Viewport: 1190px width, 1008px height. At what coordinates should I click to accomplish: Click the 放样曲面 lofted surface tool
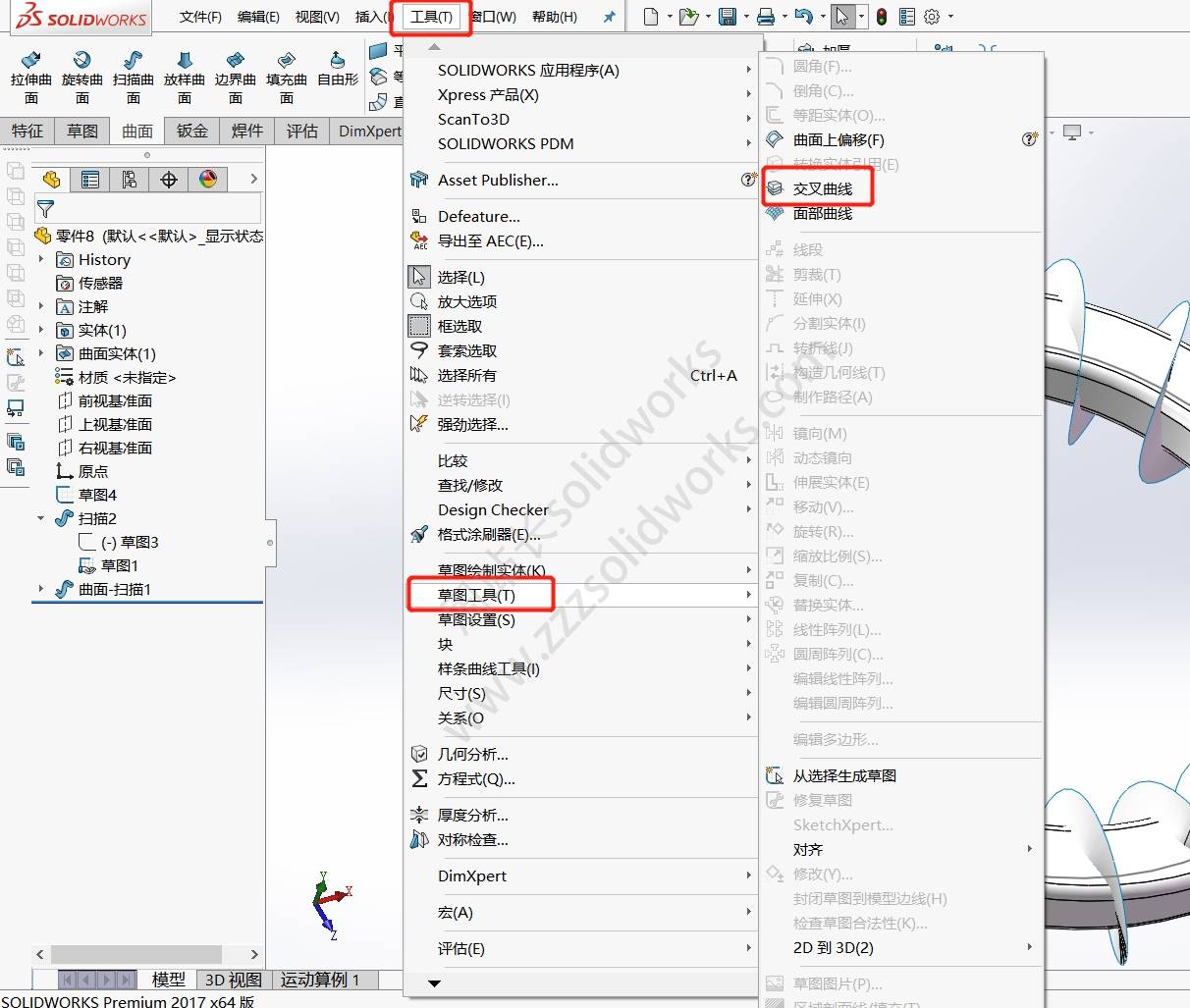(x=184, y=78)
